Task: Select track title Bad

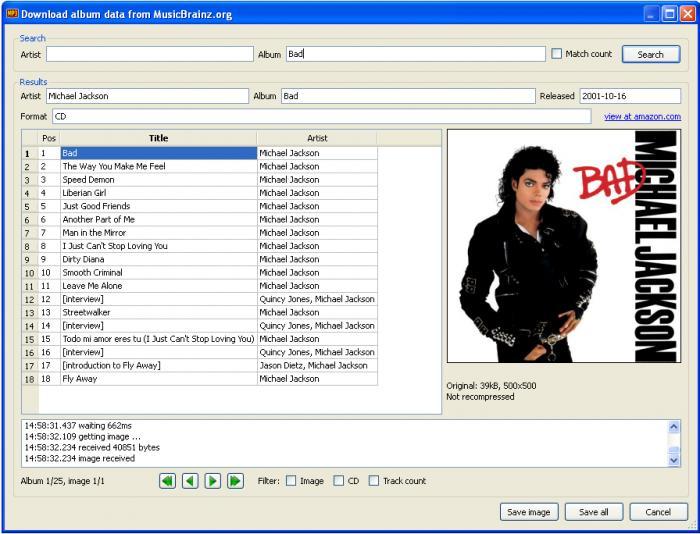Action: [158, 153]
